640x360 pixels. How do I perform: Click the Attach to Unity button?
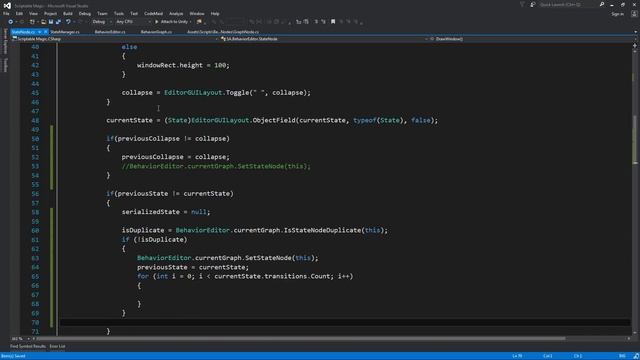[x=171, y=22]
